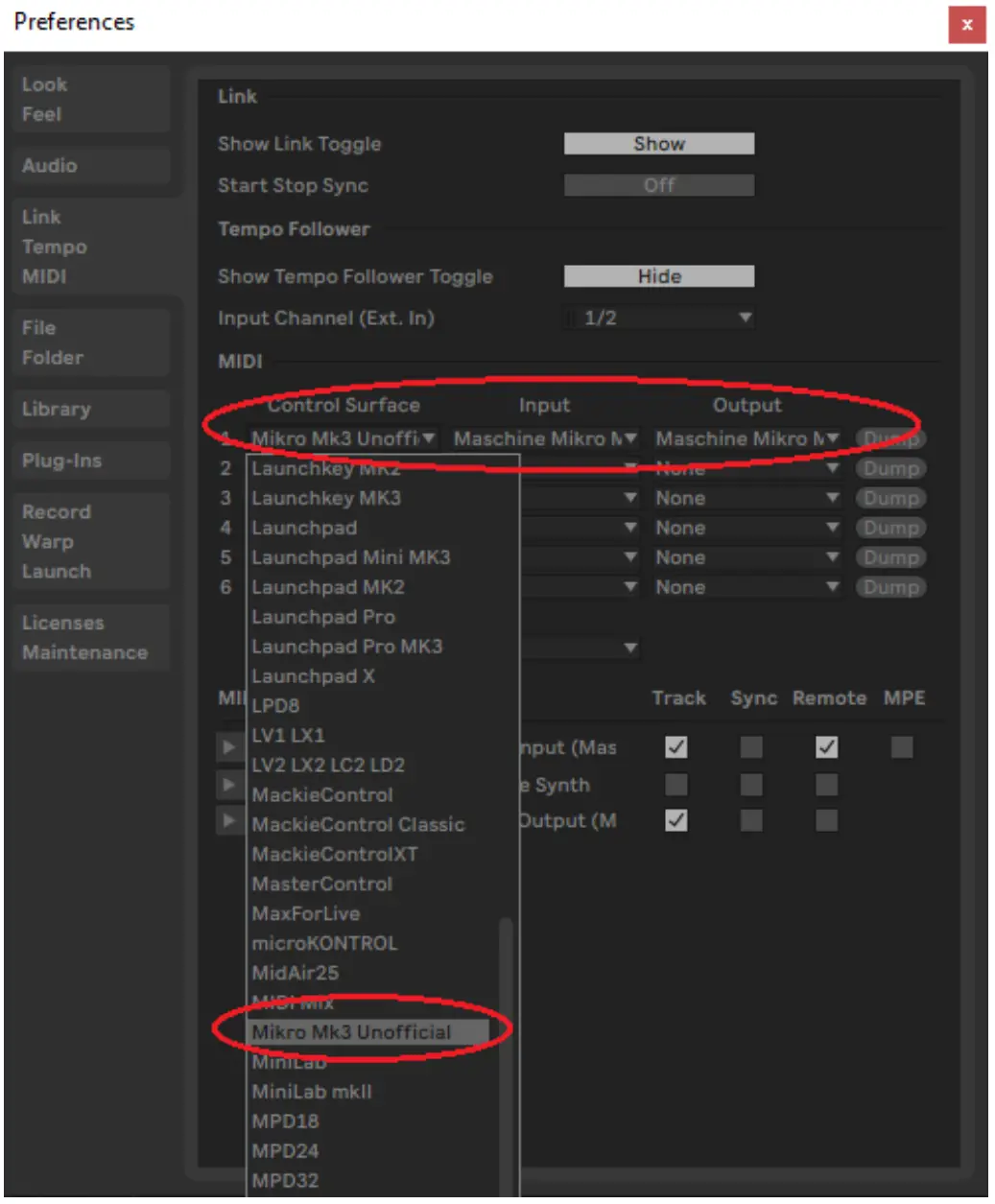The height and width of the screenshot is (1204, 995).
Task: Go to the Library tab
Action: point(91,409)
